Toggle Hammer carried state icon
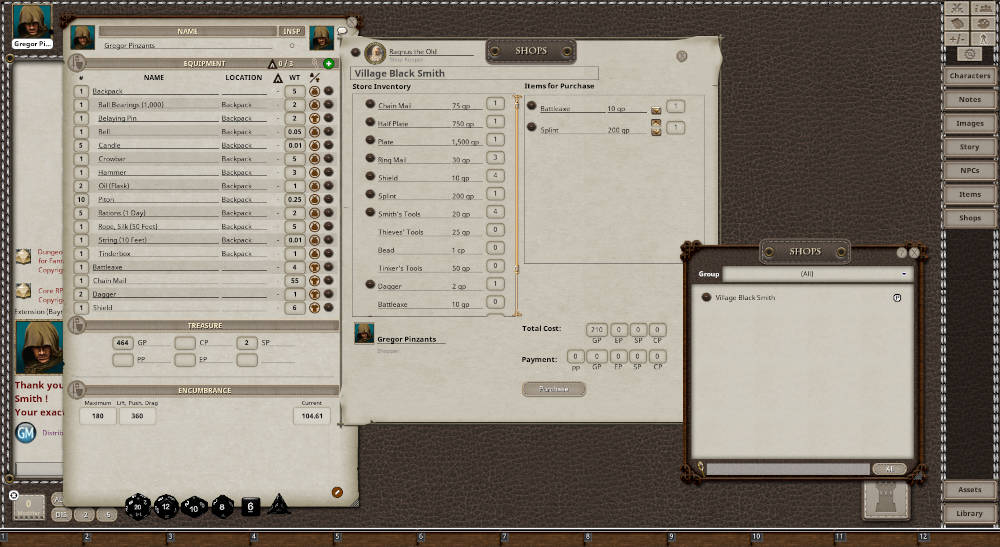Image resolution: width=1000 pixels, height=547 pixels. [314, 172]
